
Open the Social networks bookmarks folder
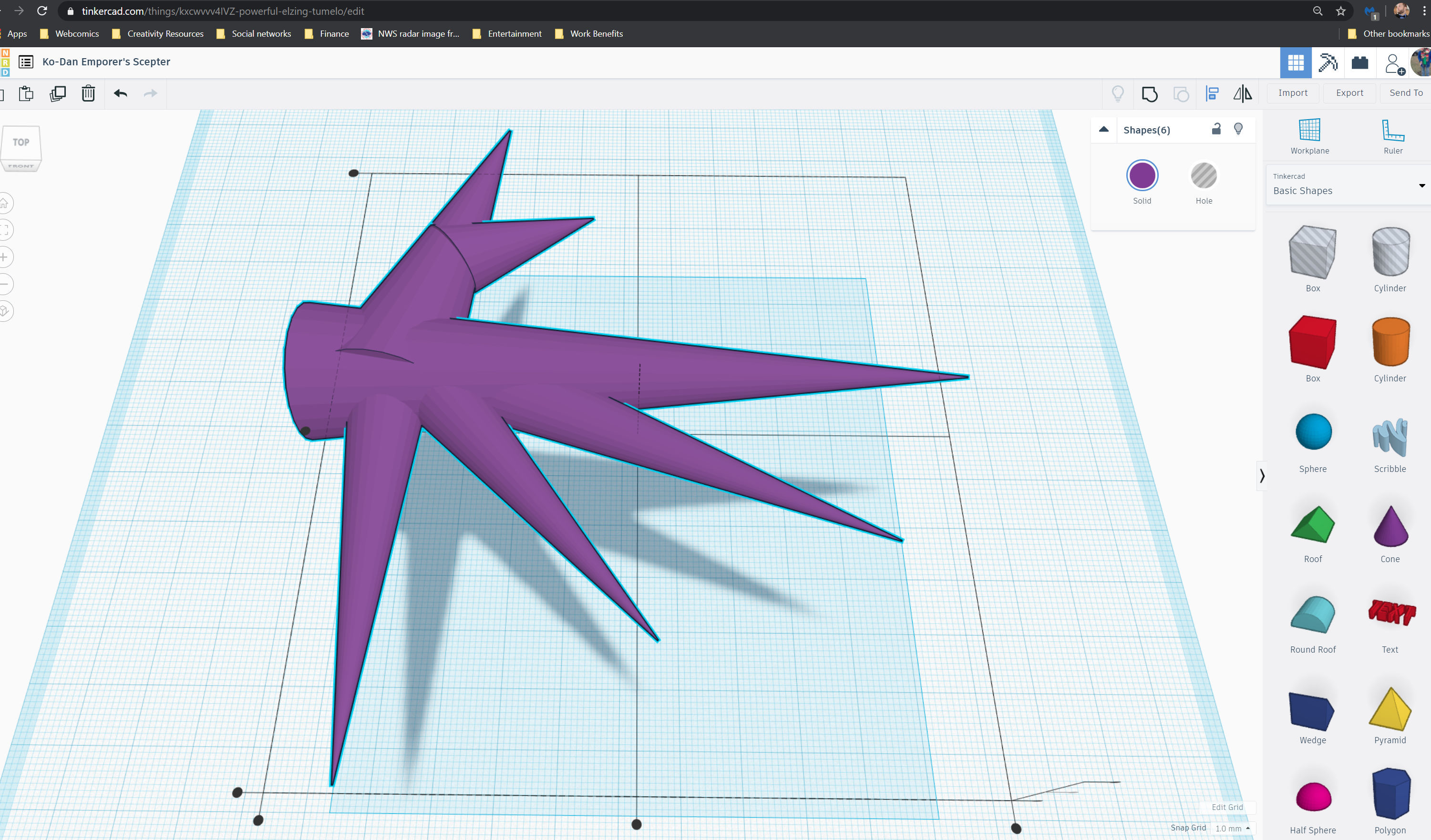click(254, 33)
